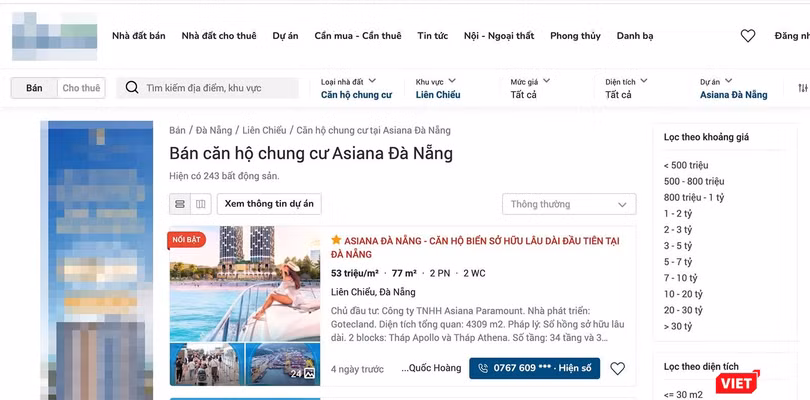Click the Đăng nhập link in header

[x=792, y=36]
